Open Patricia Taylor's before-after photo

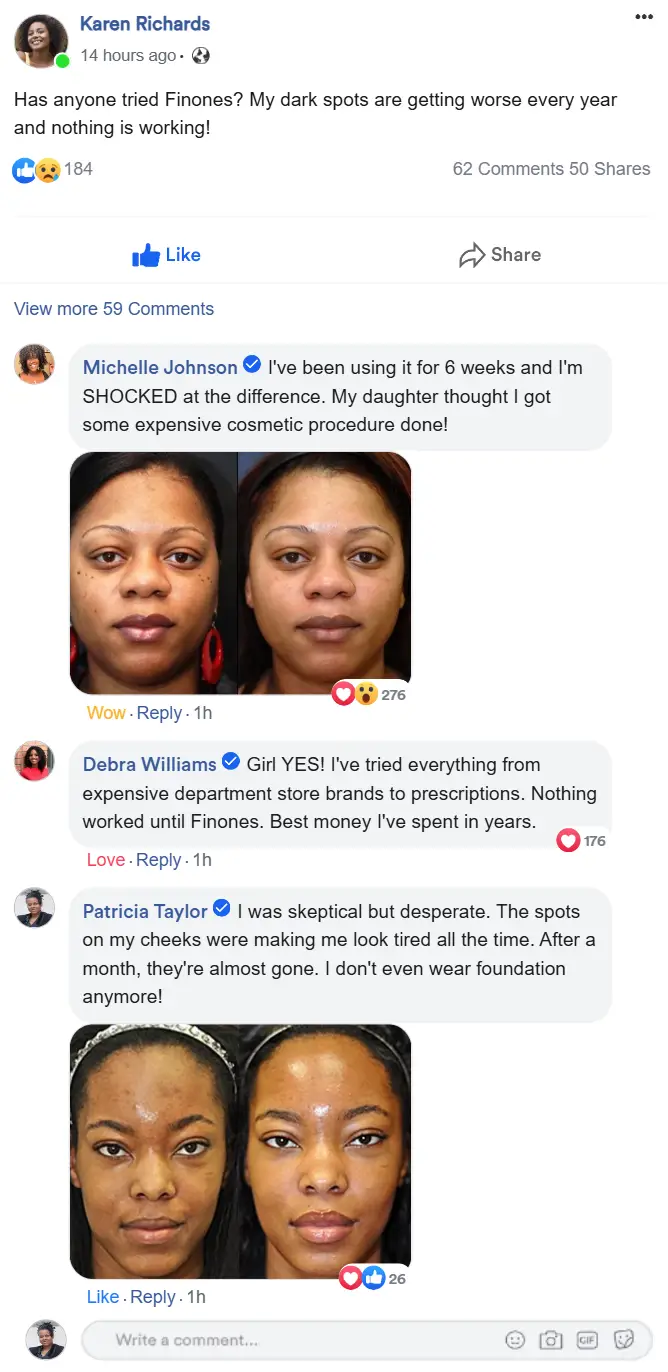[x=240, y=1151]
